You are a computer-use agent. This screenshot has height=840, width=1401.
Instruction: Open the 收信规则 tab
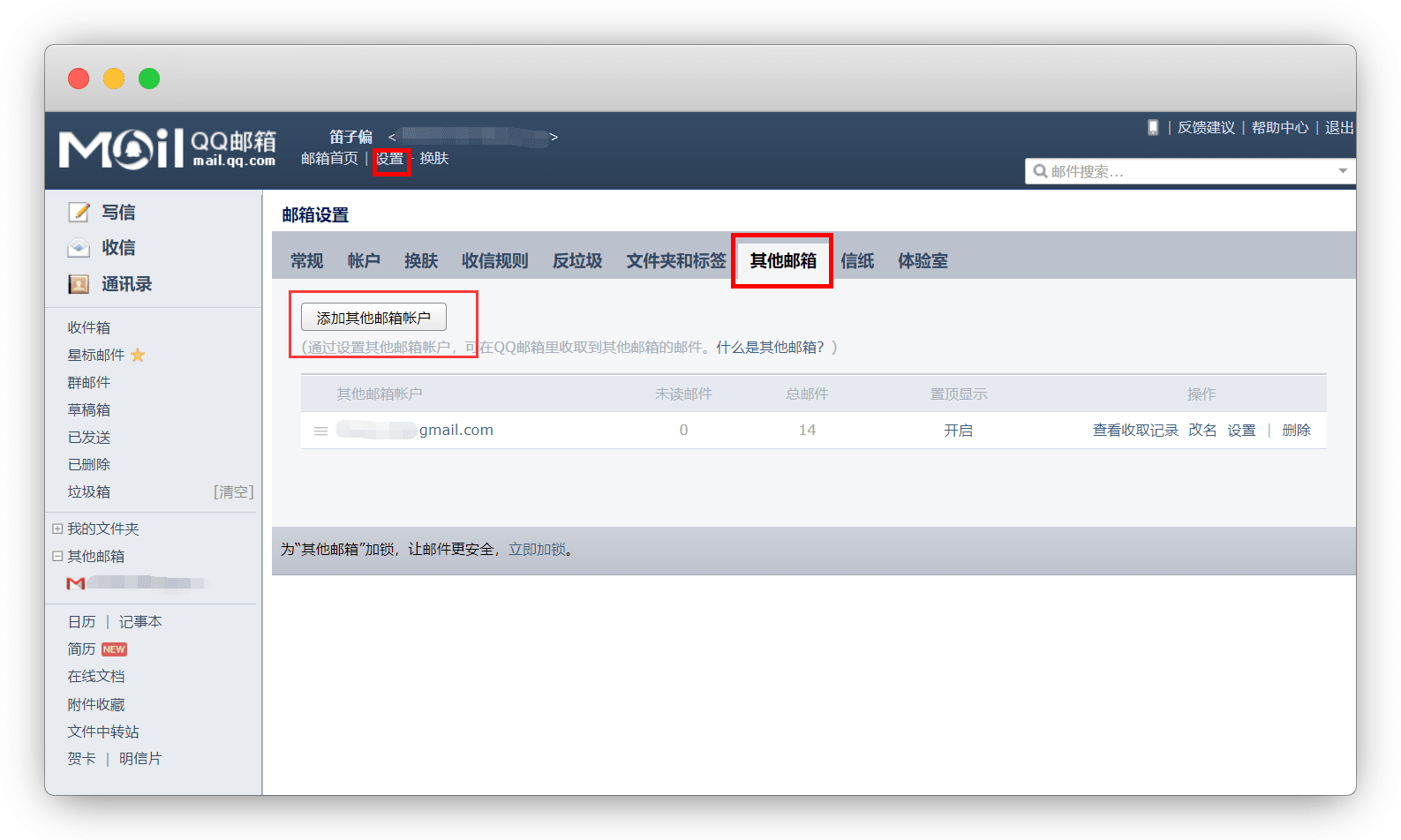coord(494,260)
